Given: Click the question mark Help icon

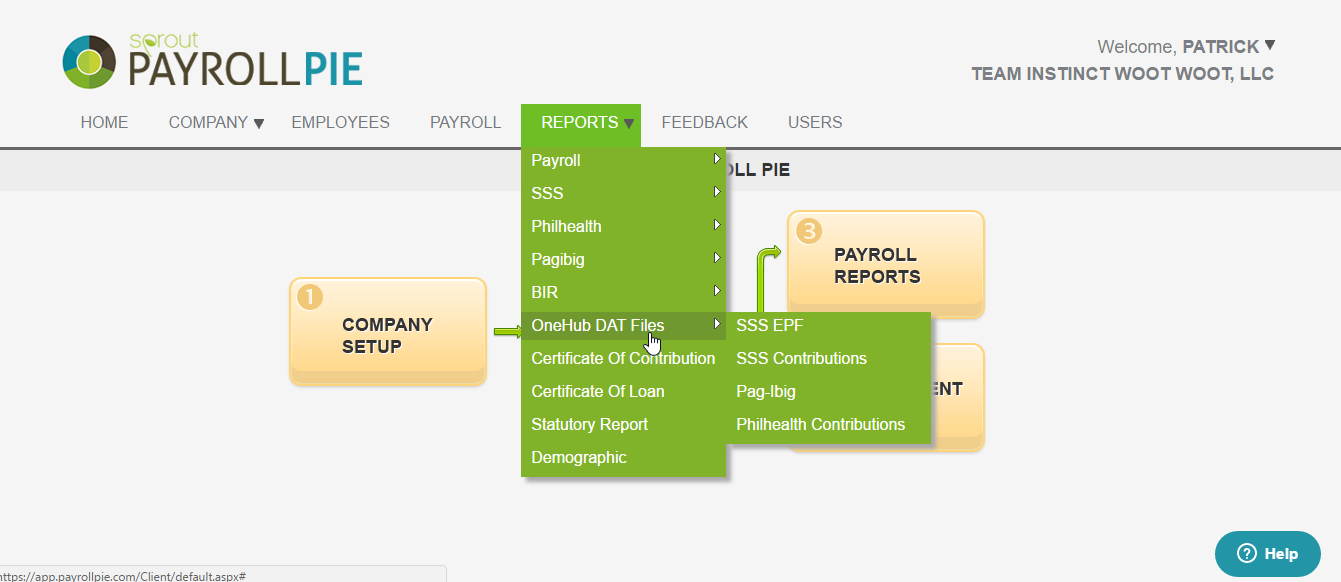Looking at the screenshot, I should click(1246, 553).
